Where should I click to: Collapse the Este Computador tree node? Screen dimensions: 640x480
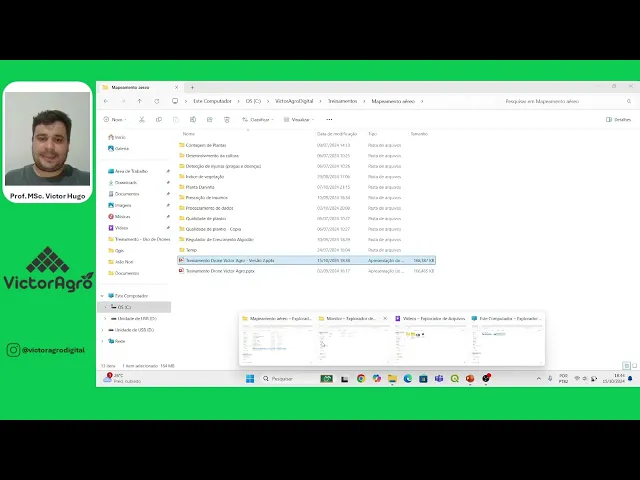tap(102, 296)
